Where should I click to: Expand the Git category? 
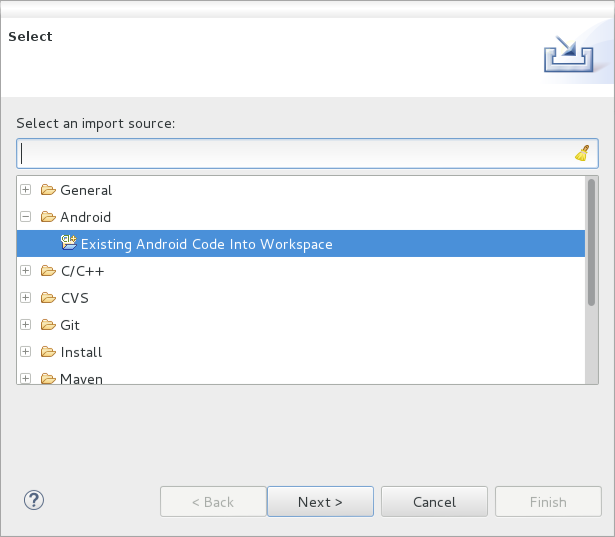pos(25,325)
